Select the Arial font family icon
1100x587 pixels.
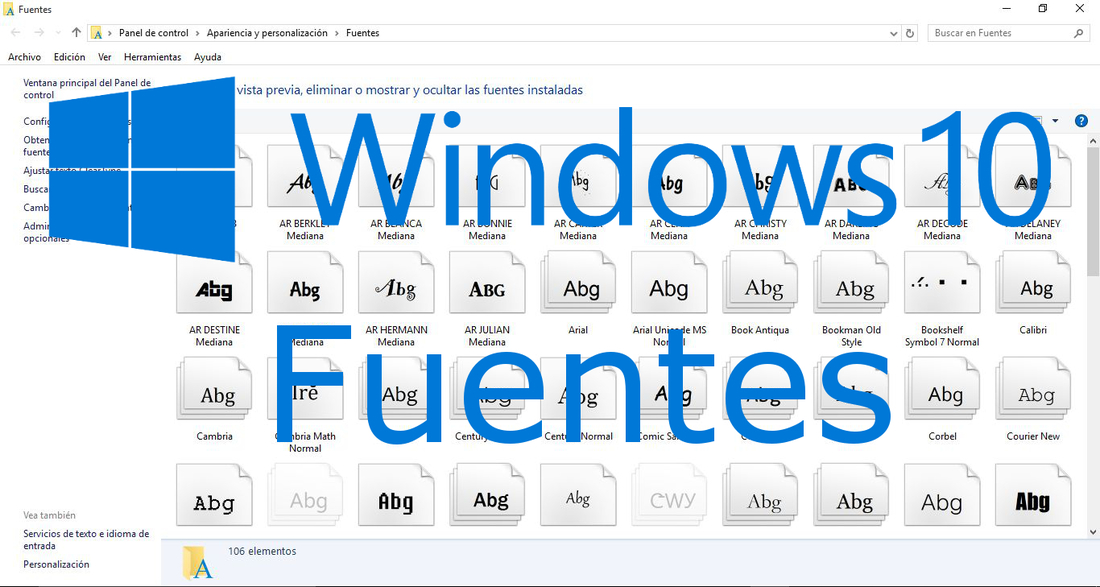pos(578,283)
